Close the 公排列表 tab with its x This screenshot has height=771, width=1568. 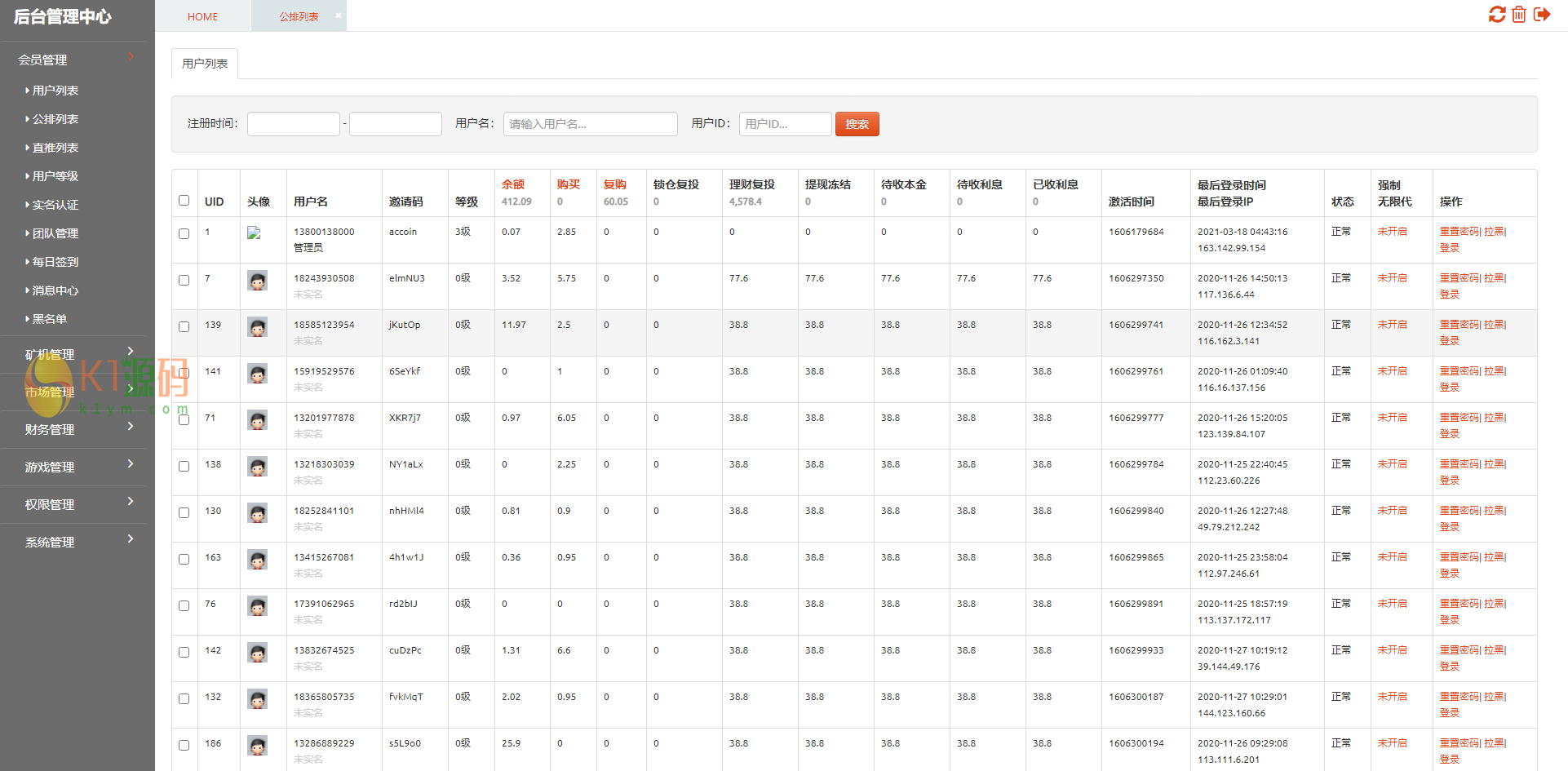(339, 15)
